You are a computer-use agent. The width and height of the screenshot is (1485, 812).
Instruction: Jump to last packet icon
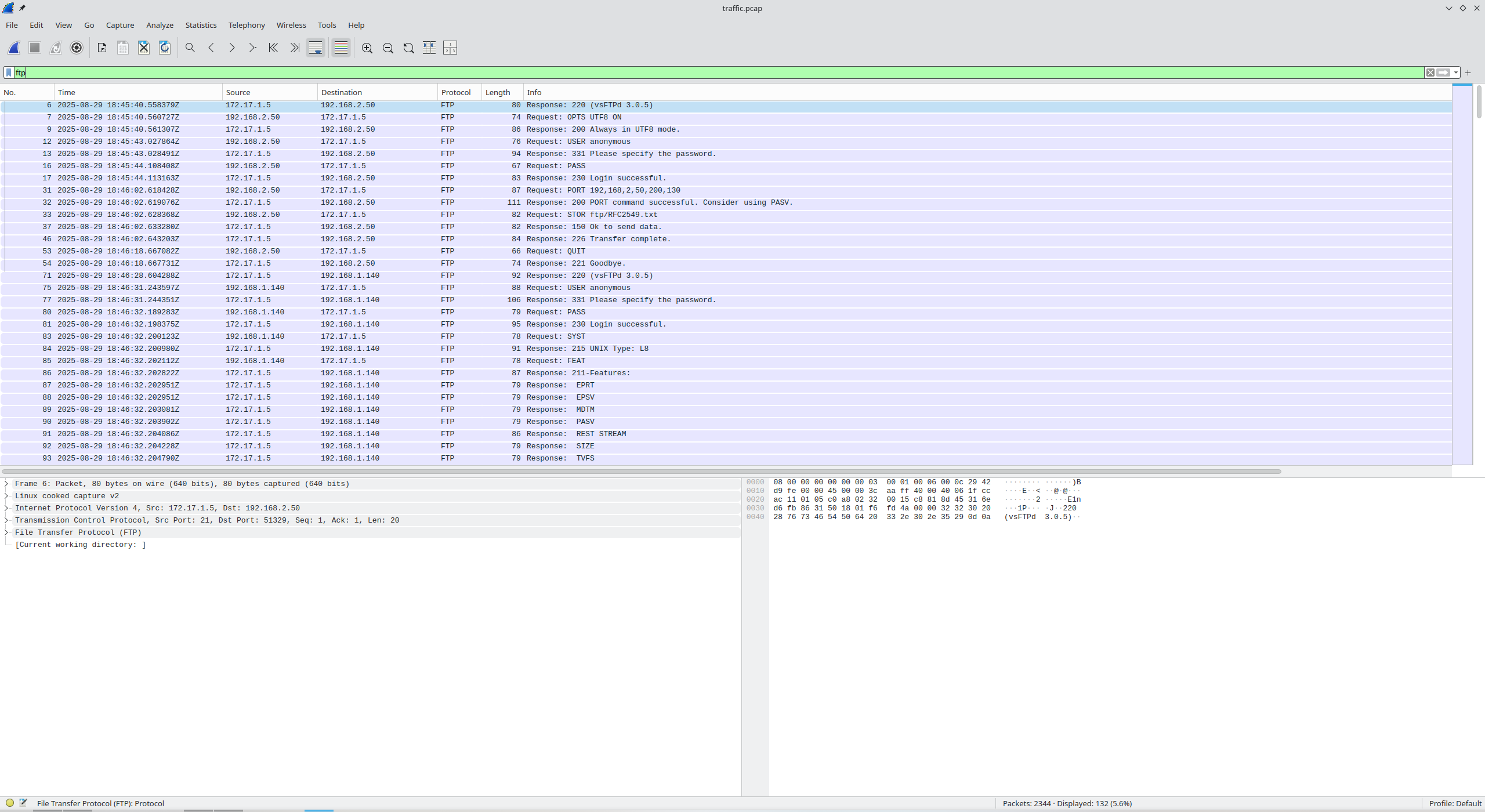pyautogui.click(x=295, y=48)
